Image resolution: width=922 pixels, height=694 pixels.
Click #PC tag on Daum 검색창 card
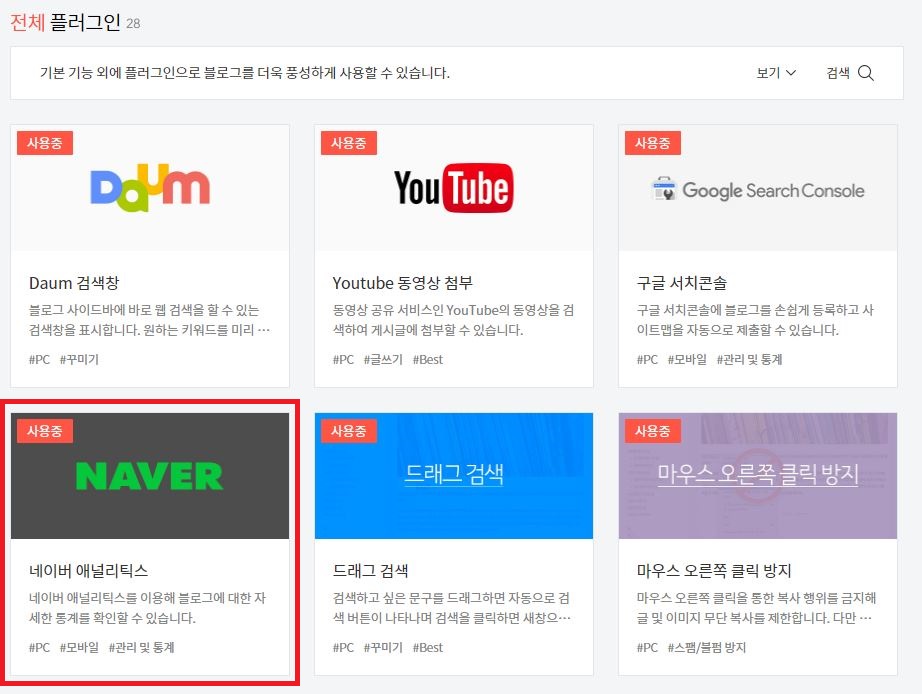(x=39, y=359)
